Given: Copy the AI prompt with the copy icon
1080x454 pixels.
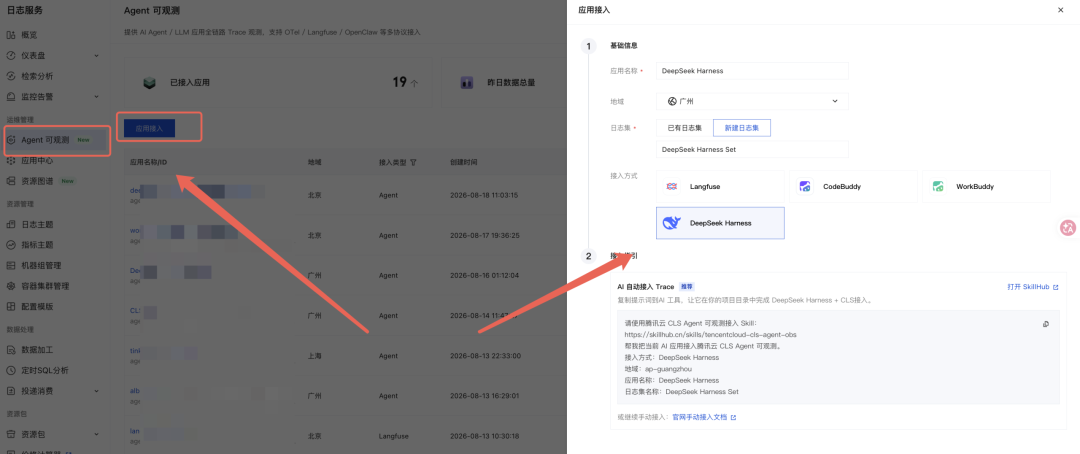Looking at the screenshot, I should [1046, 324].
